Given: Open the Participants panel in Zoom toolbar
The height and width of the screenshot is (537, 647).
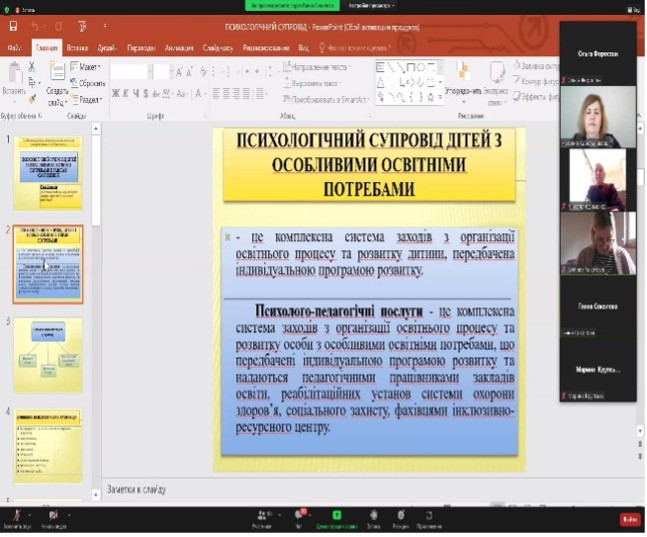Looking at the screenshot, I should pos(262,515).
